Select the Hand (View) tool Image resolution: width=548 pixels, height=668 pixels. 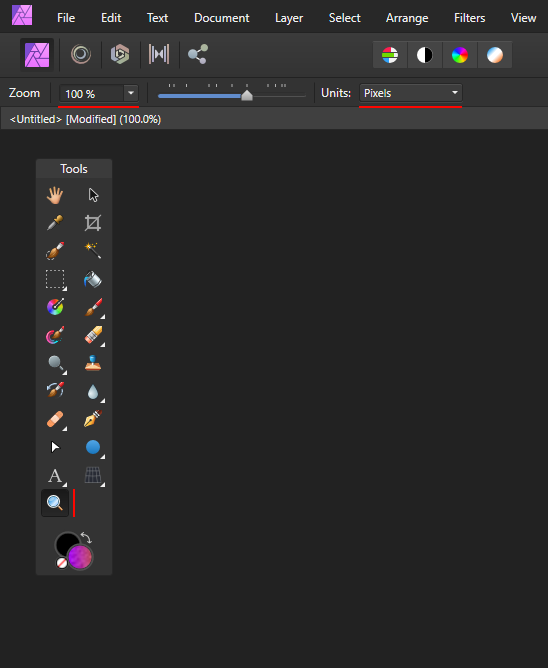[55, 196]
